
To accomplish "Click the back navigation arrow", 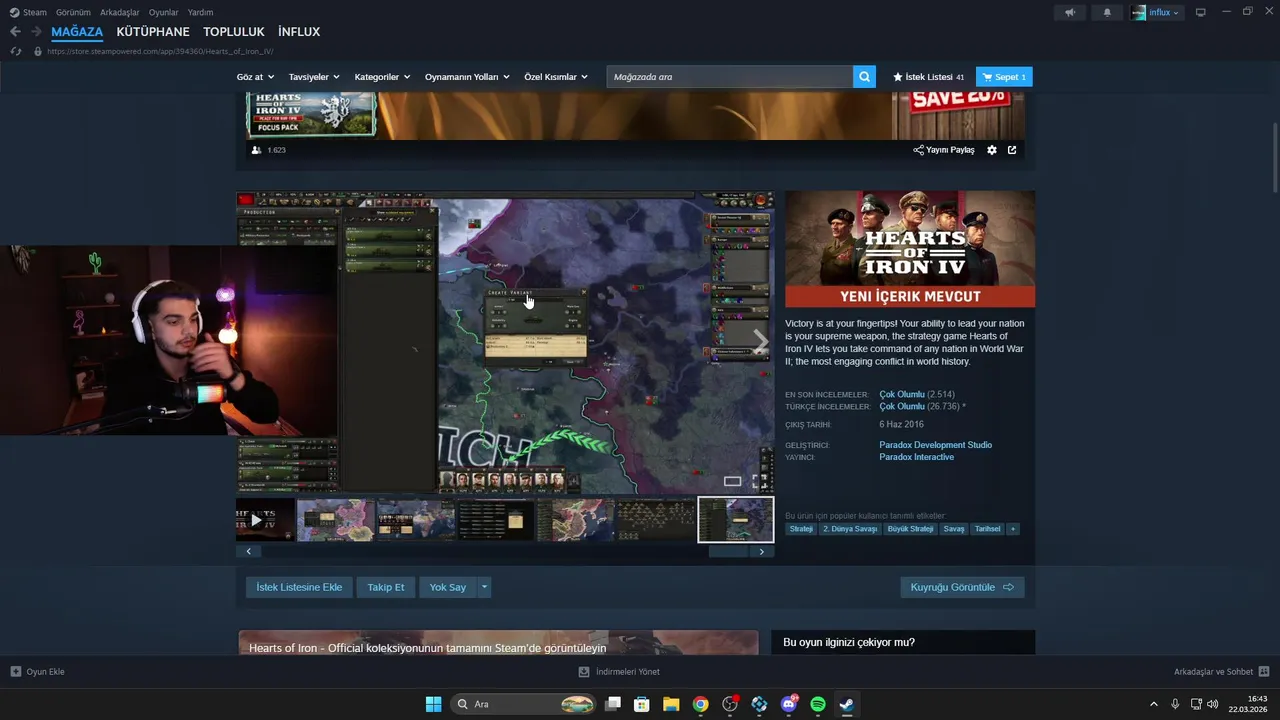I will coord(15,32).
